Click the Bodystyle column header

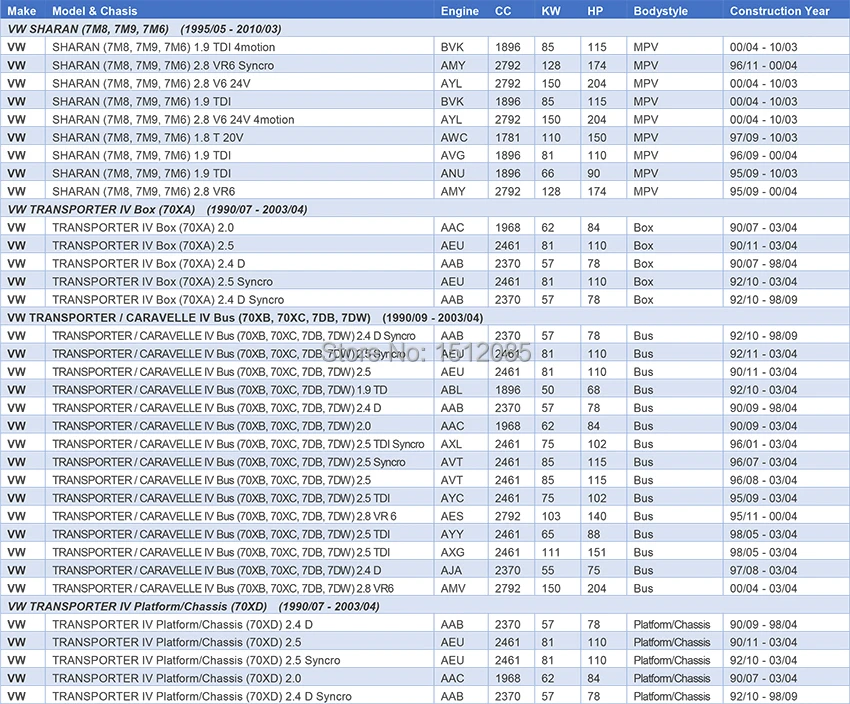[660, 11]
